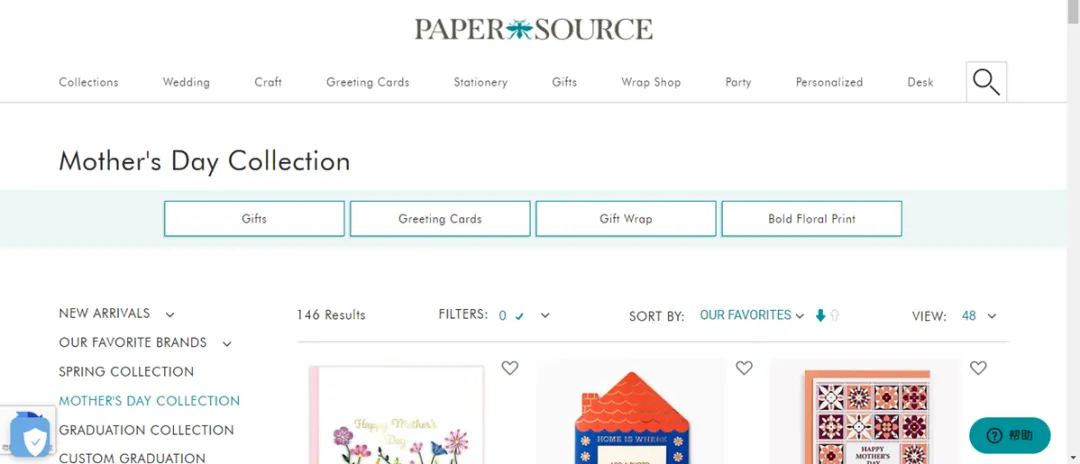
Task: Favorite the first floral Mother's Day card
Action: [x=510, y=368]
